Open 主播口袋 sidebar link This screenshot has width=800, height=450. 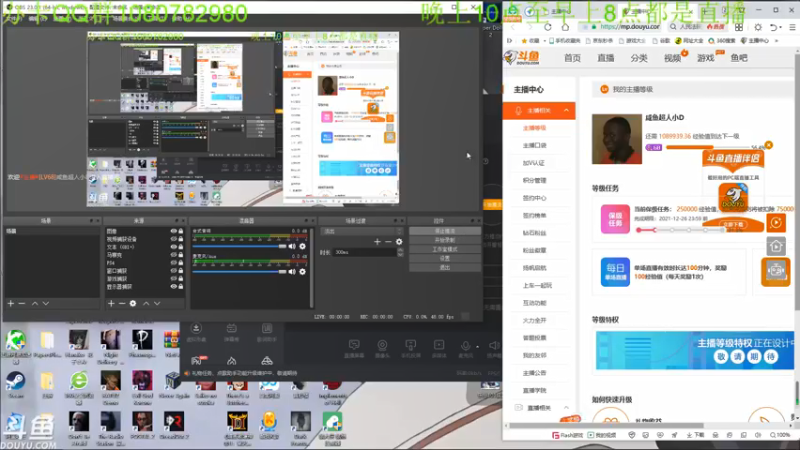(x=534, y=145)
